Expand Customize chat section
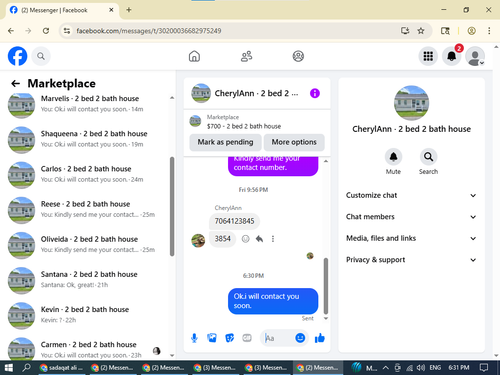Viewport: 500px width, 375px height. 411,195
